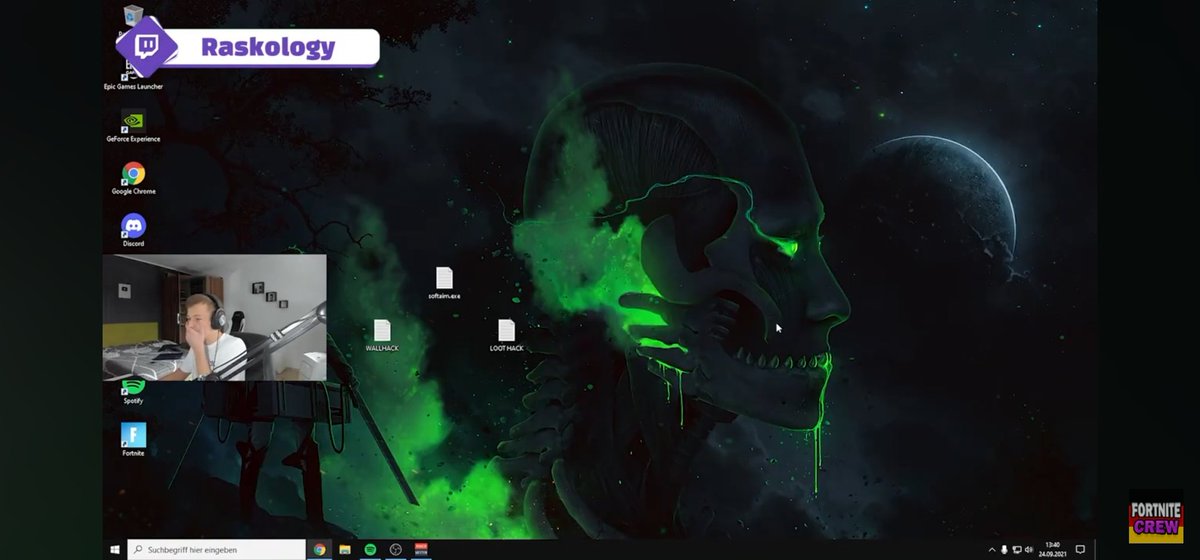Open the notification center icon
1200x560 pixels.
pos(1080,549)
